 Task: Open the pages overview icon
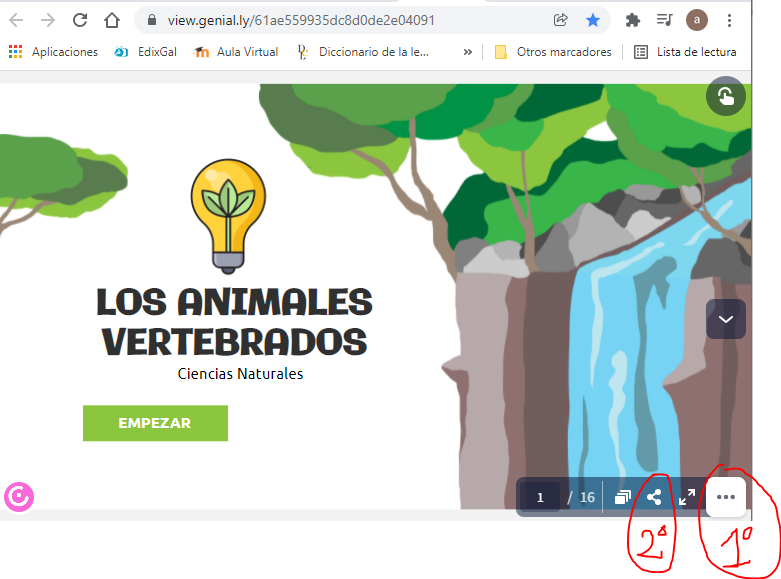point(622,497)
